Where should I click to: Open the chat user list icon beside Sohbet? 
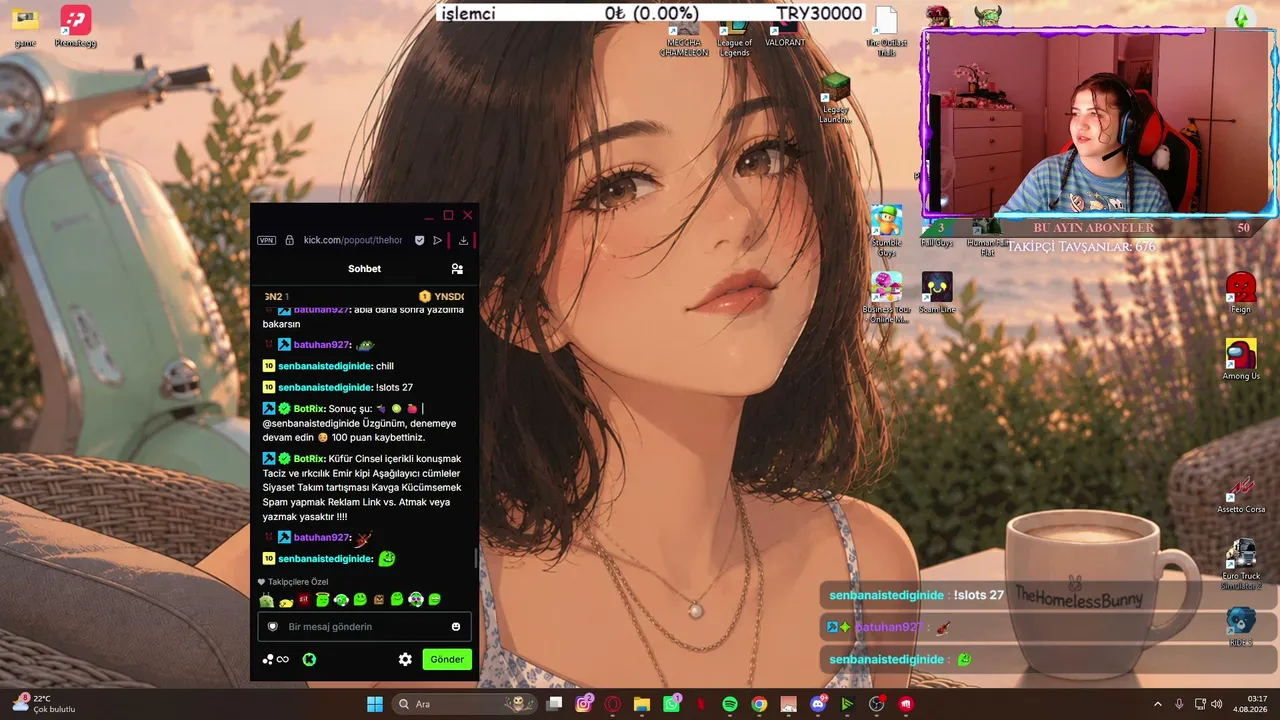(x=457, y=269)
